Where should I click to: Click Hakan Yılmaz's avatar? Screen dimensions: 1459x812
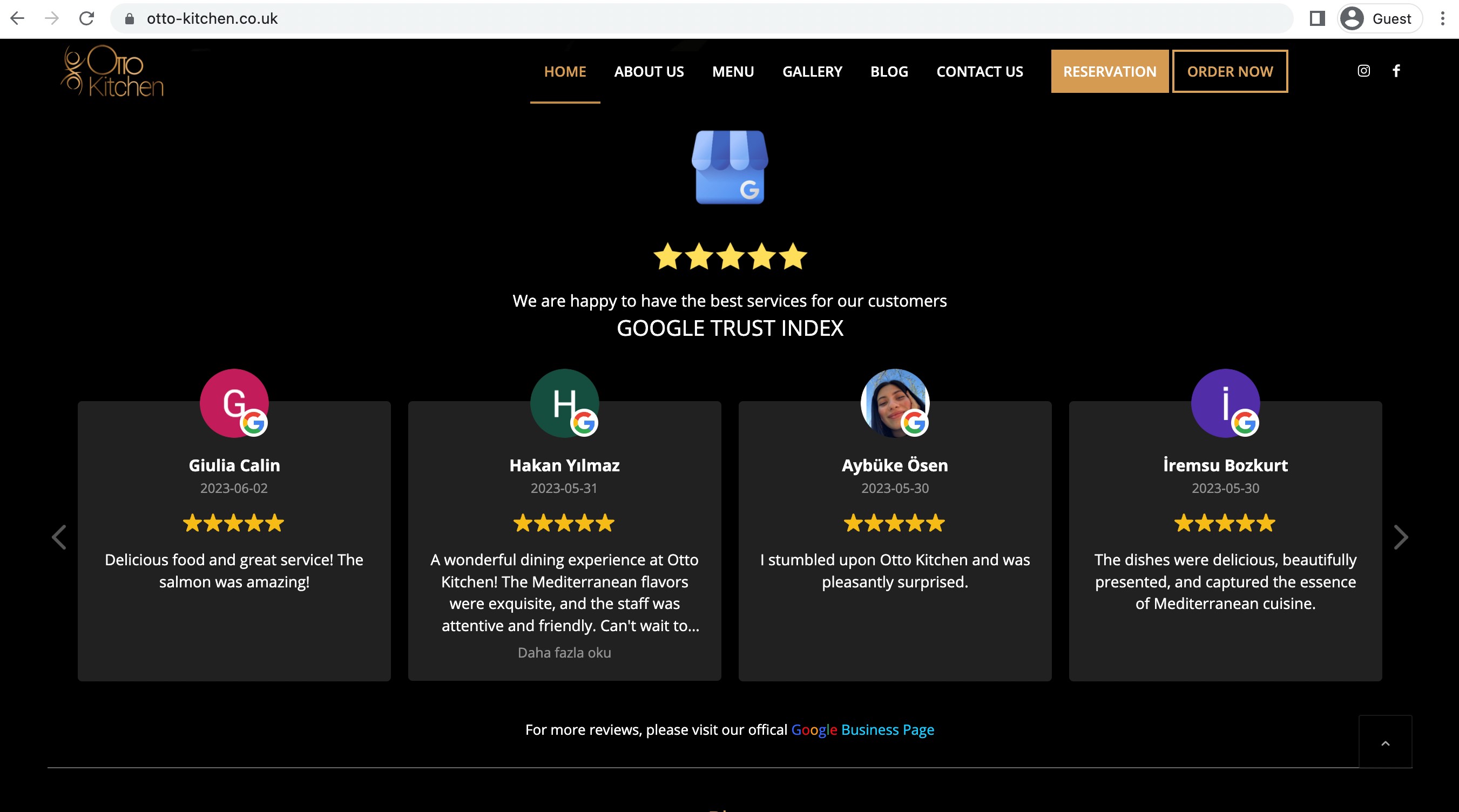(x=564, y=403)
